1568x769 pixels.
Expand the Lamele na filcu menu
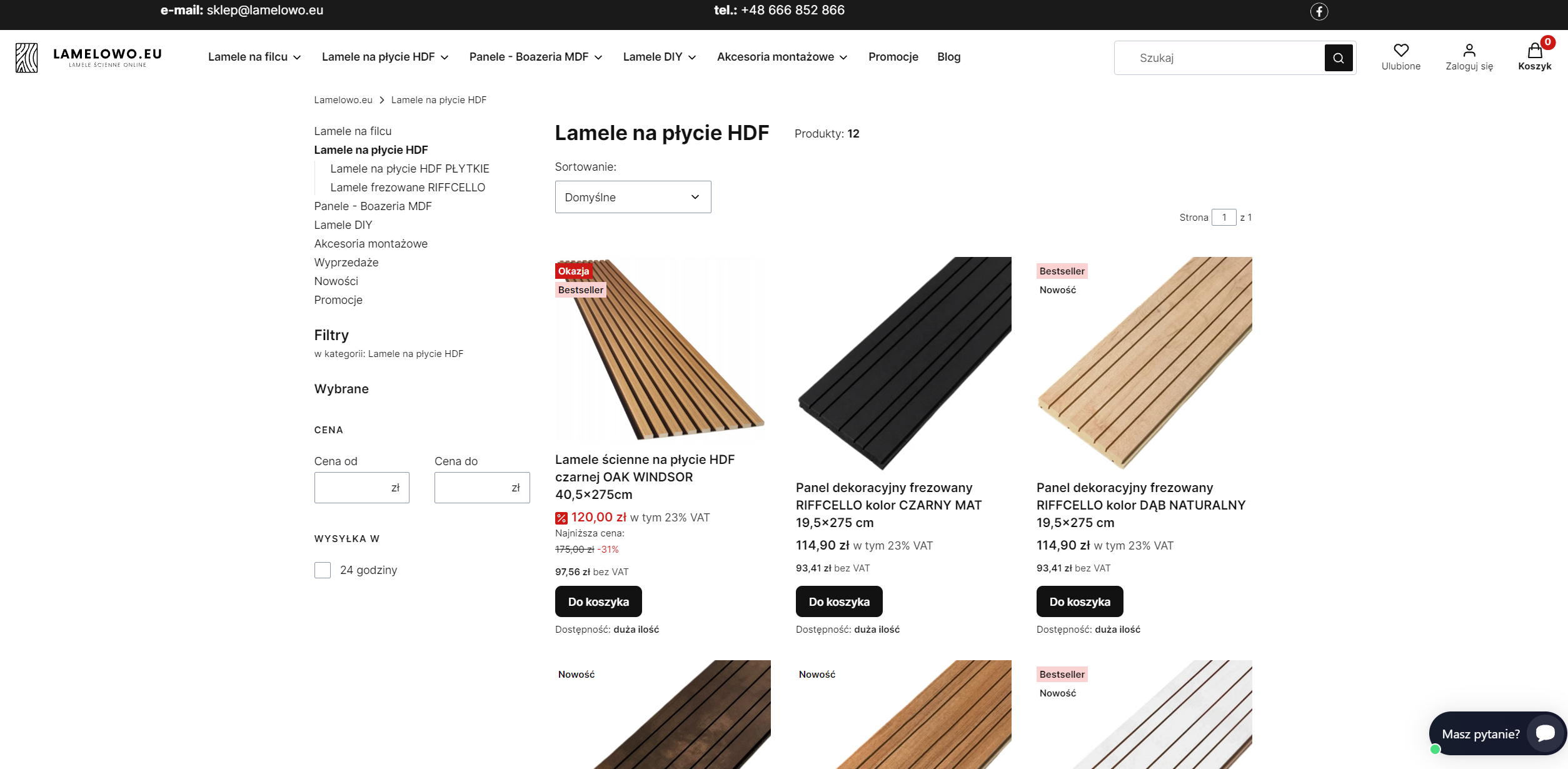click(254, 57)
